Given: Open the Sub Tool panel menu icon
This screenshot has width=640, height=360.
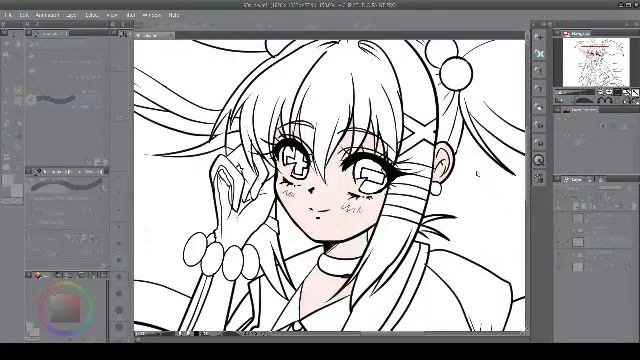Looking at the screenshot, I should [29, 33].
